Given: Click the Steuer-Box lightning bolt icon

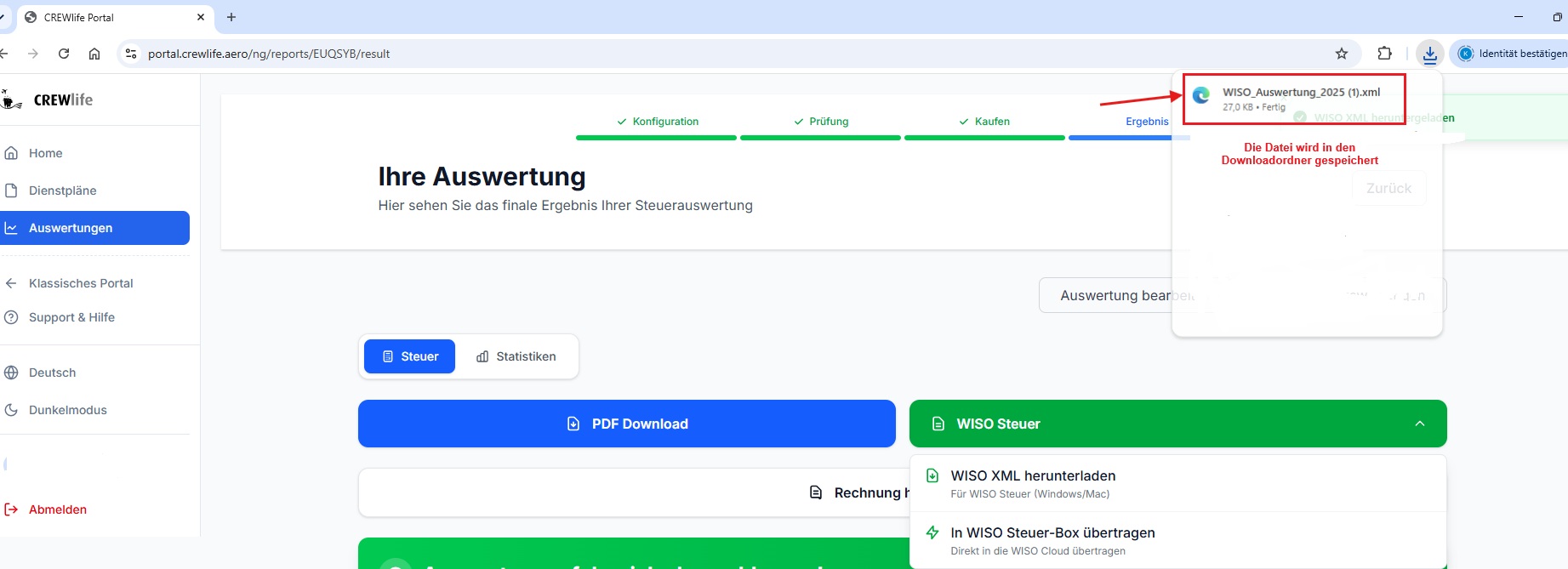Looking at the screenshot, I should pos(932,532).
